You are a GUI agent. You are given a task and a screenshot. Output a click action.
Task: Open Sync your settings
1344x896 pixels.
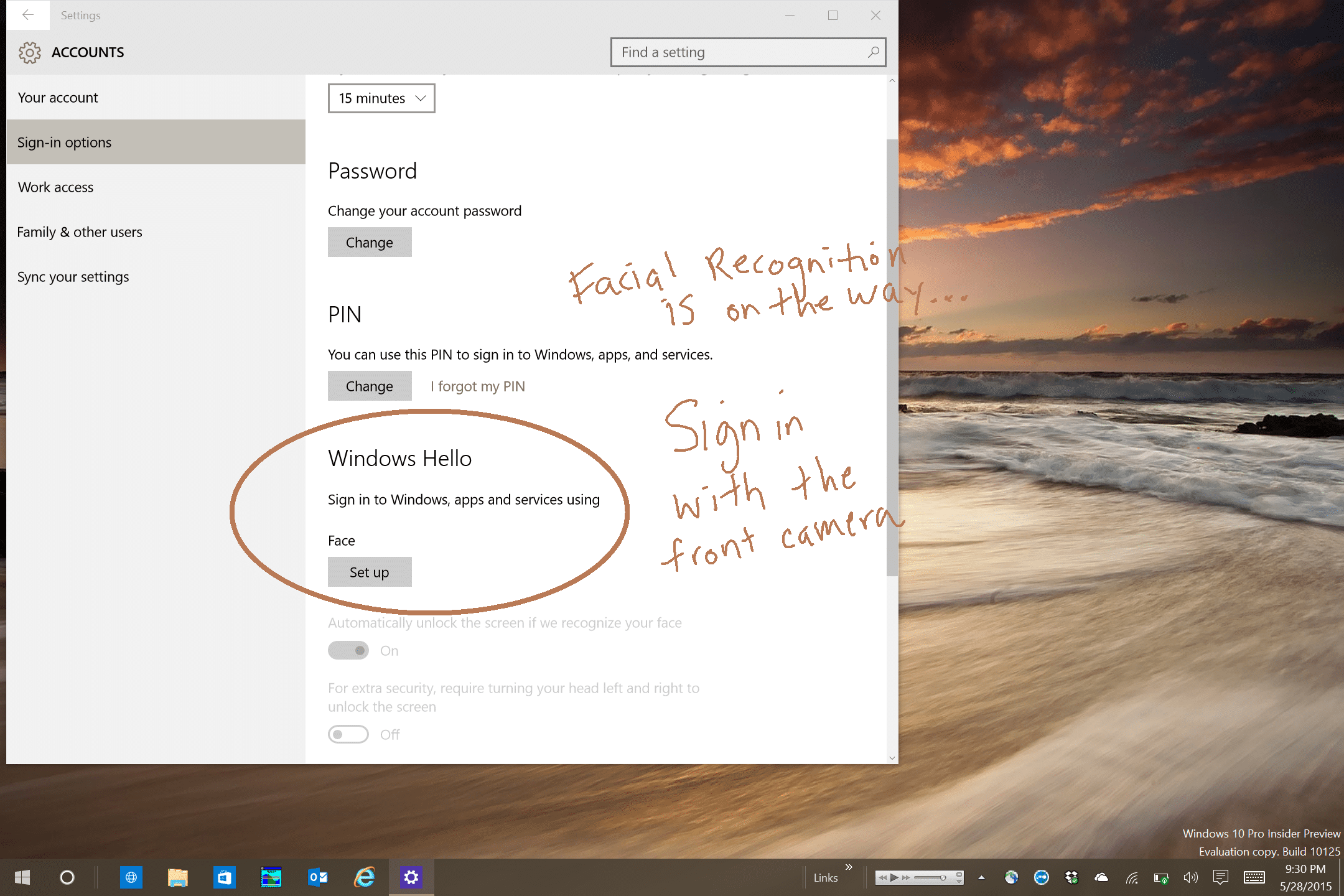[x=156, y=277]
